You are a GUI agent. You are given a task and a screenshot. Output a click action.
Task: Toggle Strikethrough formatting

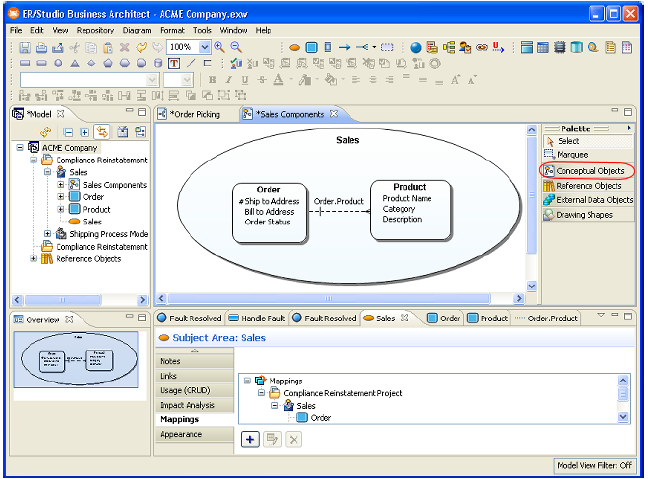click(x=262, y=80)
